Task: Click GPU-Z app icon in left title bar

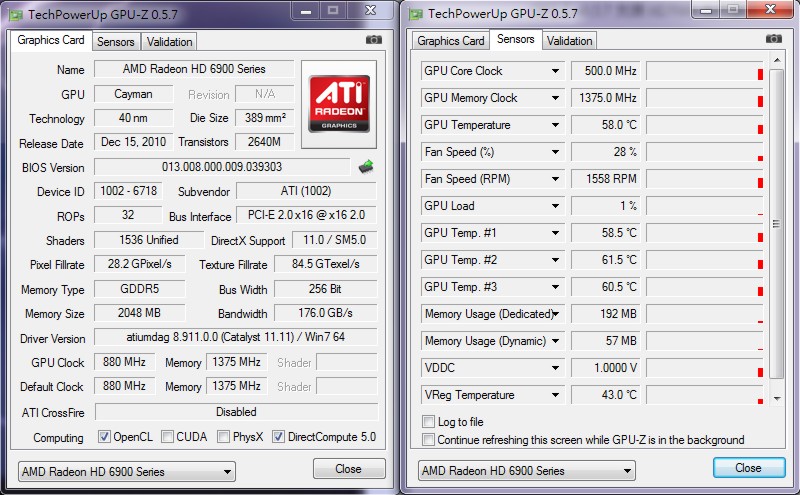Action: pyautogui.click(x=16, y=14)
